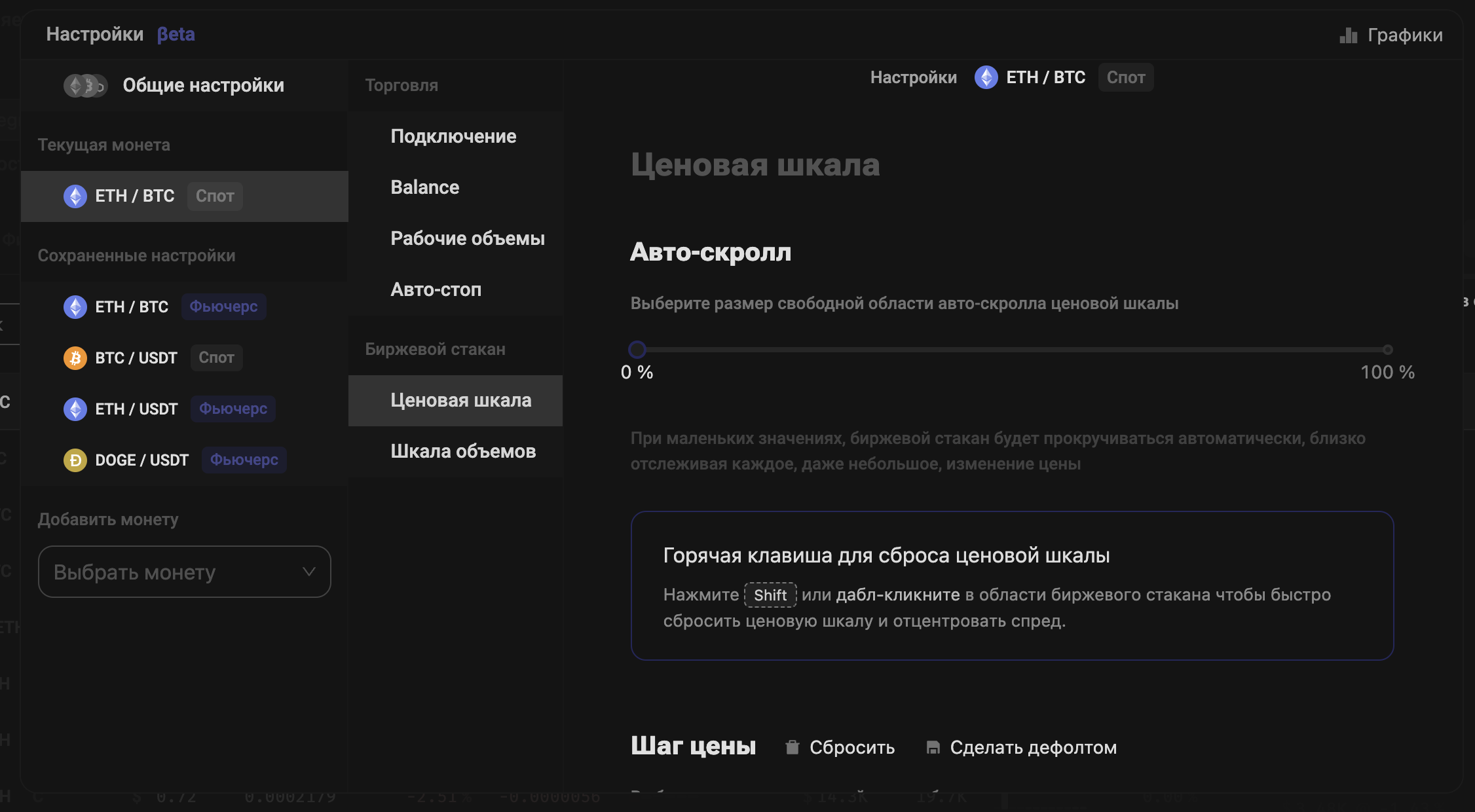The height and width of the screenshot is (812, 1475).
Task: Open the Подключение section
Action: point(455,136)
